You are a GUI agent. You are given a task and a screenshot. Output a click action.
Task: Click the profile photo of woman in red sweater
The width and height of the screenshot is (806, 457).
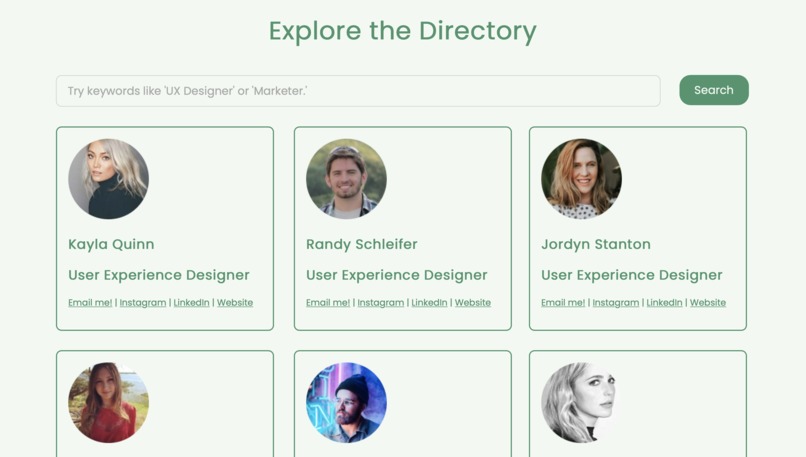point(108,403)
